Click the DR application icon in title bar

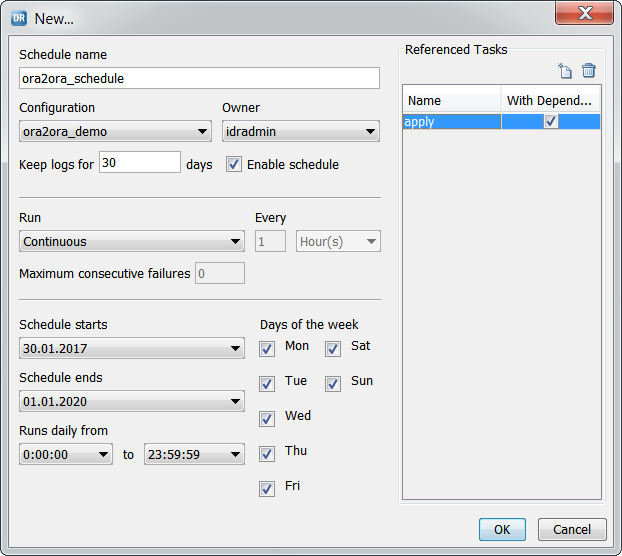coord(18,18)
